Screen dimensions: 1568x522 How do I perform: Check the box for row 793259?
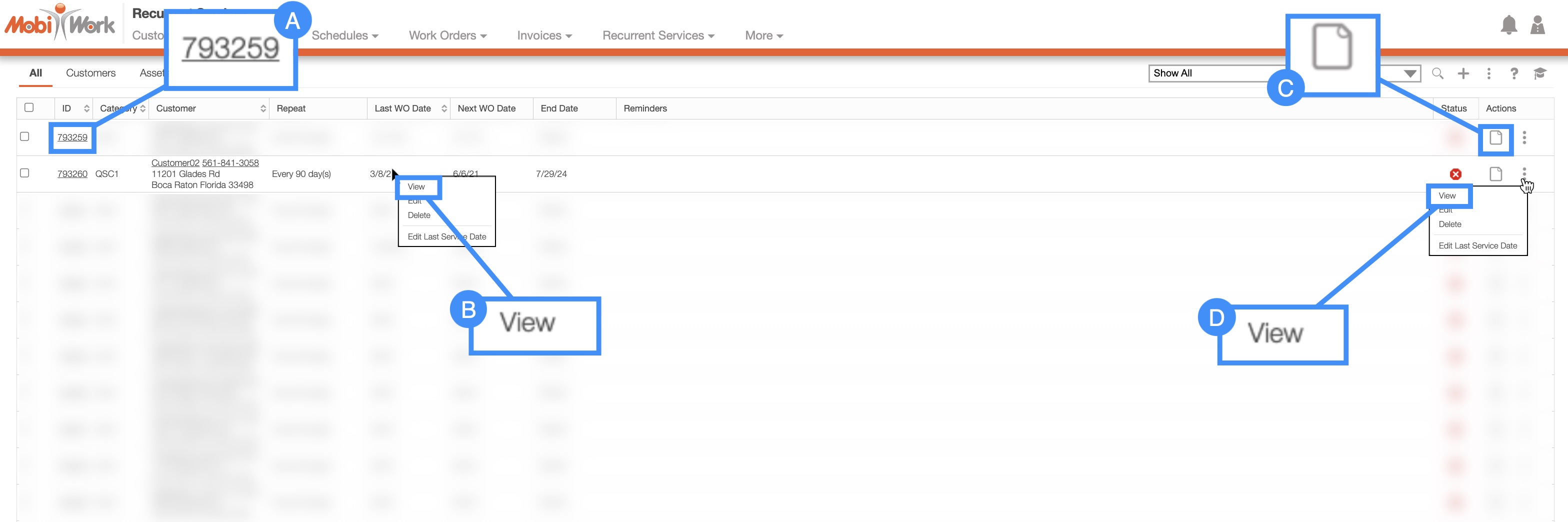click(25, 136)
